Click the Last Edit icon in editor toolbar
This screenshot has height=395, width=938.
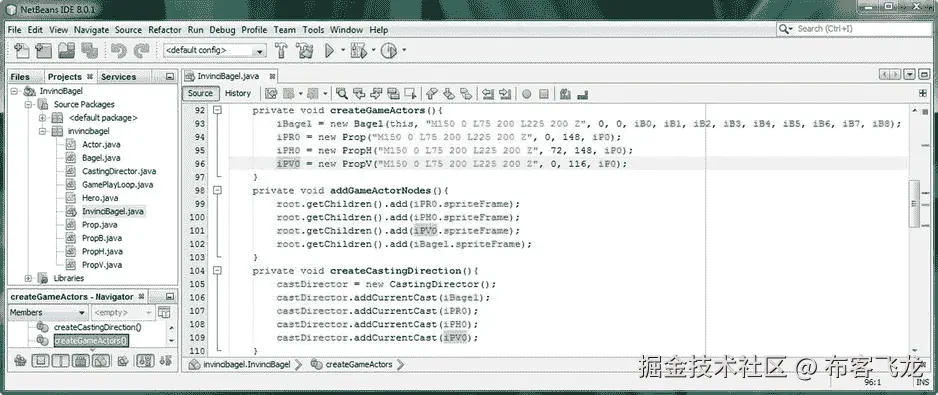(x=271, y=93)
